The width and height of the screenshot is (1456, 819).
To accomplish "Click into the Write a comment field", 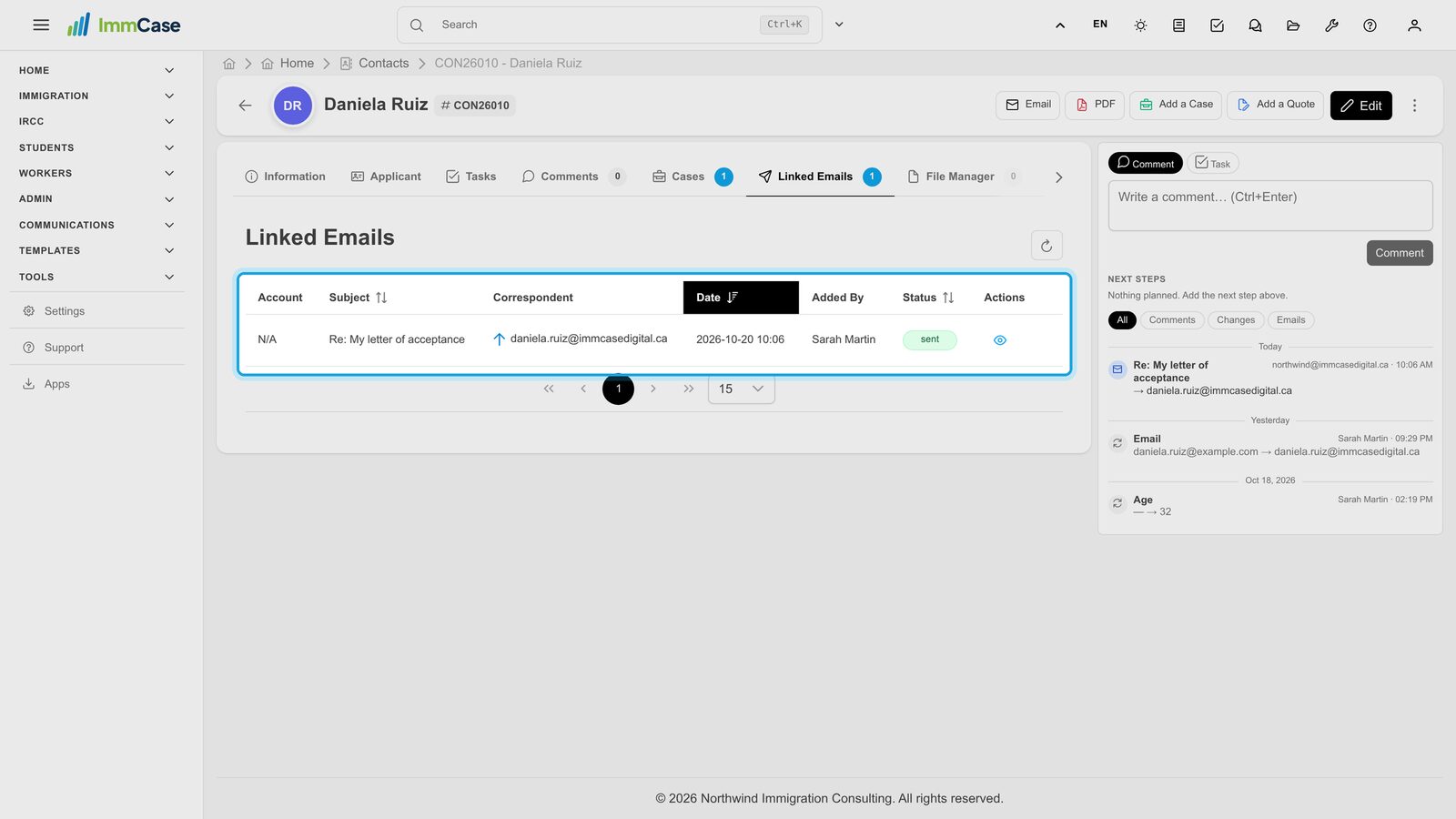I will point(1270,206).
